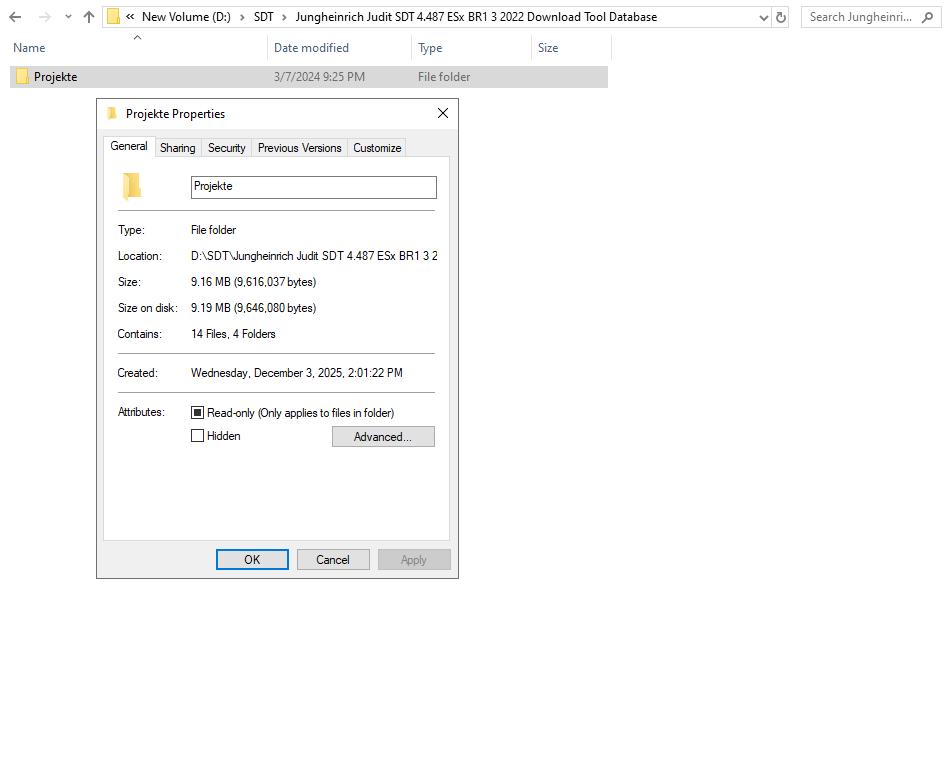Open the recent locations dropdown arrow
Image resolution: width=946 pixels, height=782 pixels.
[68, 17]
